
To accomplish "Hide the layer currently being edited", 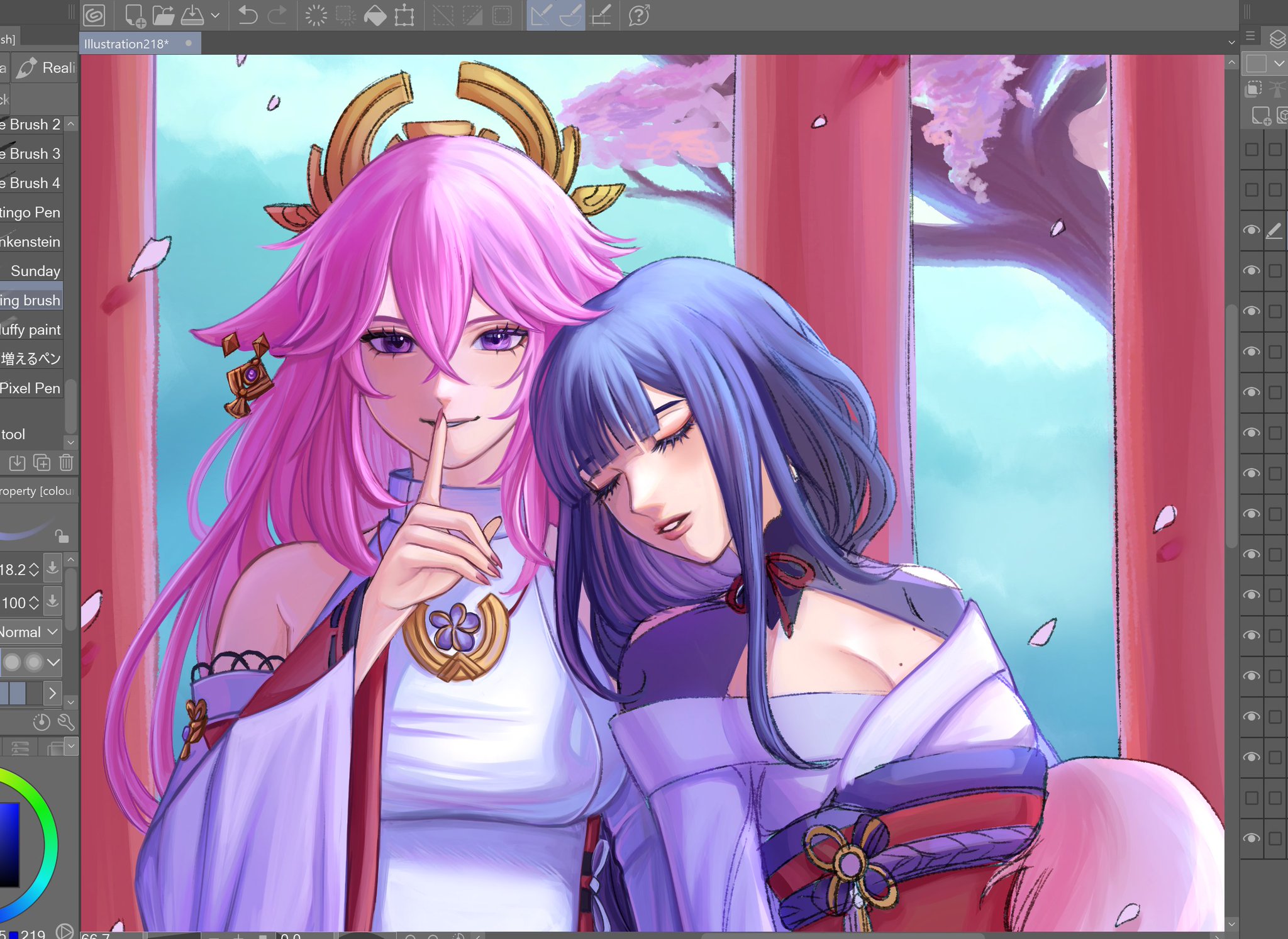I will 1252,230.
